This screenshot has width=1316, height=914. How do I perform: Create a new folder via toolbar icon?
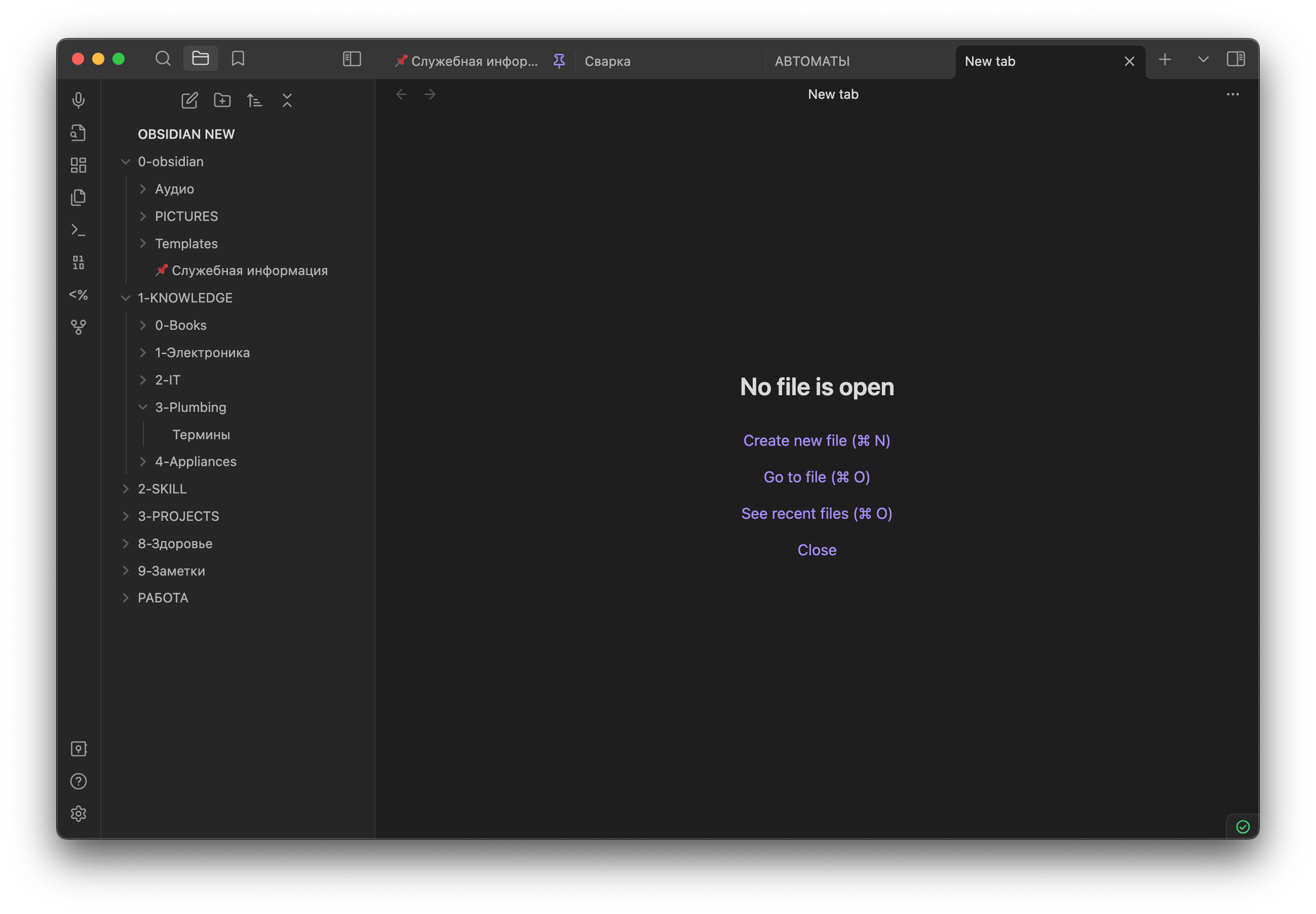(x=222, y=101)
